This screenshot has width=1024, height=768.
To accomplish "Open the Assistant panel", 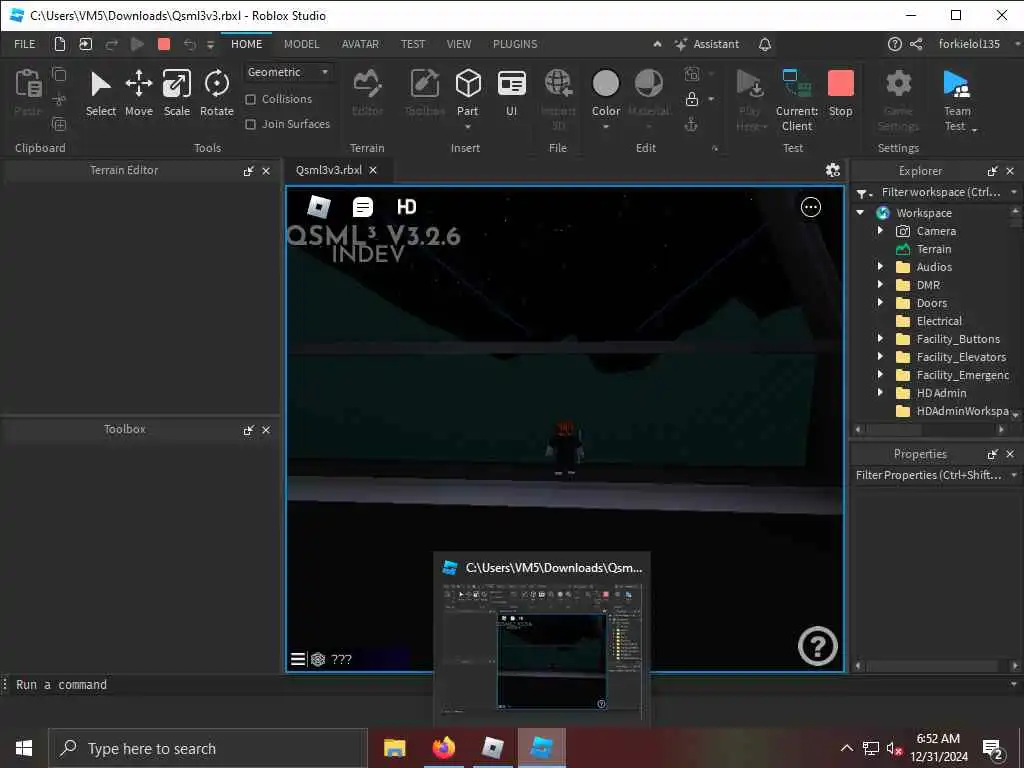I will (x=707, y=44).
